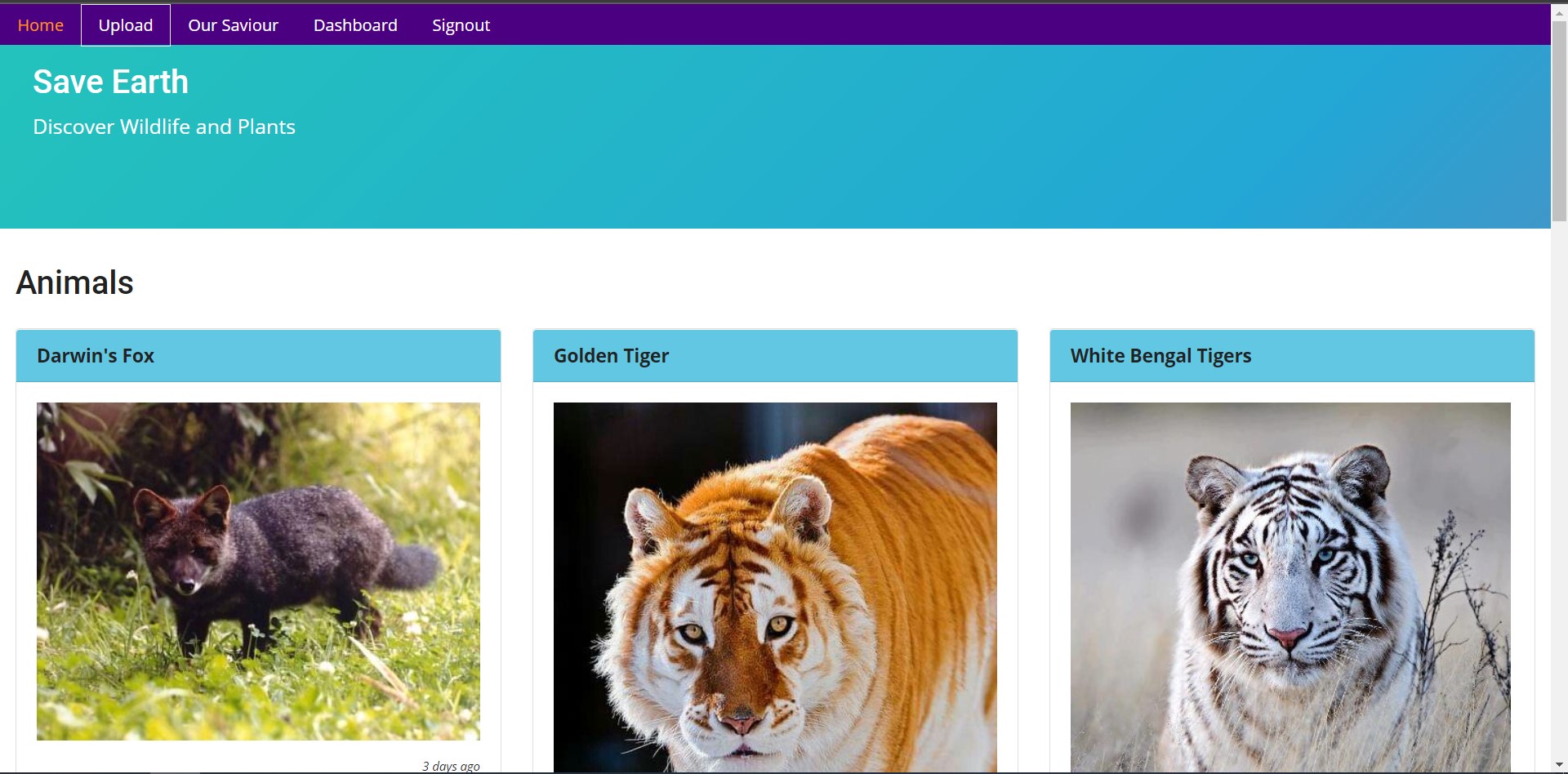The width and height of the screenshot is (1568, 774).
Task: Click the Animals section heading
Action: tap(75, 282)
